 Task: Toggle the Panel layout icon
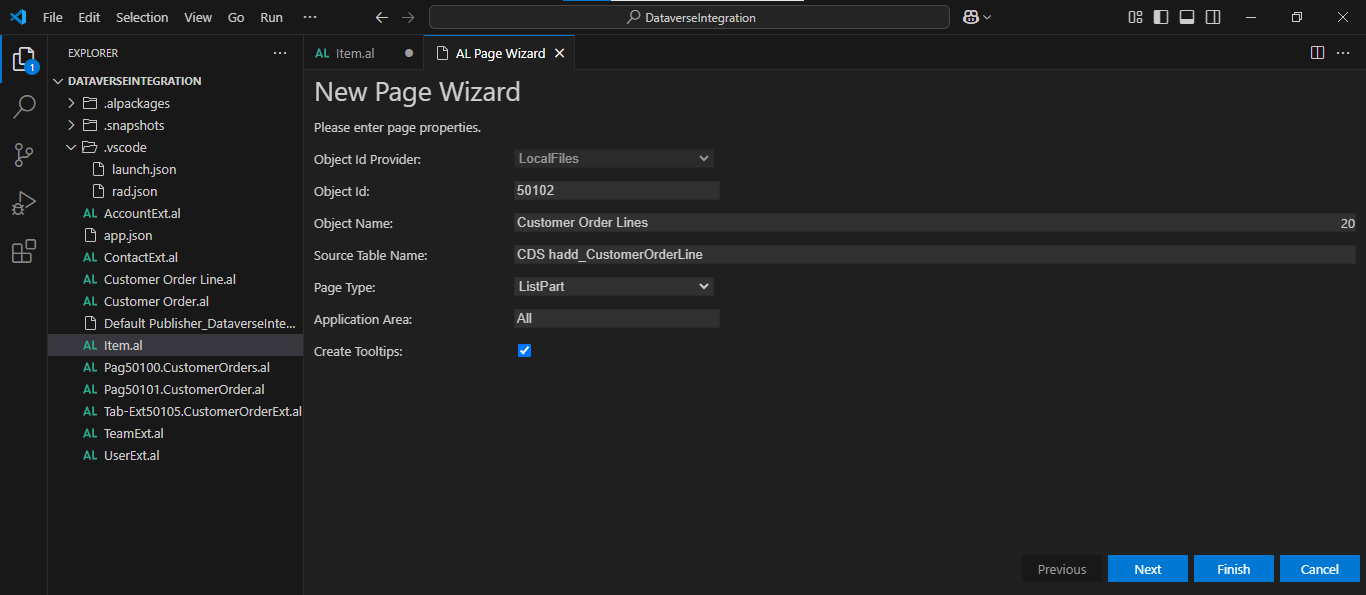1187,17
